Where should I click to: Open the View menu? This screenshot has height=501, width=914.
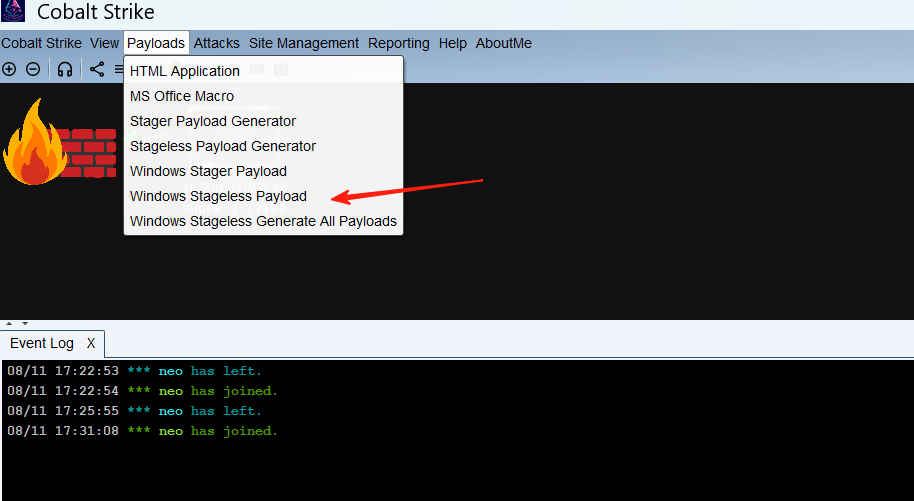[104, 43]
